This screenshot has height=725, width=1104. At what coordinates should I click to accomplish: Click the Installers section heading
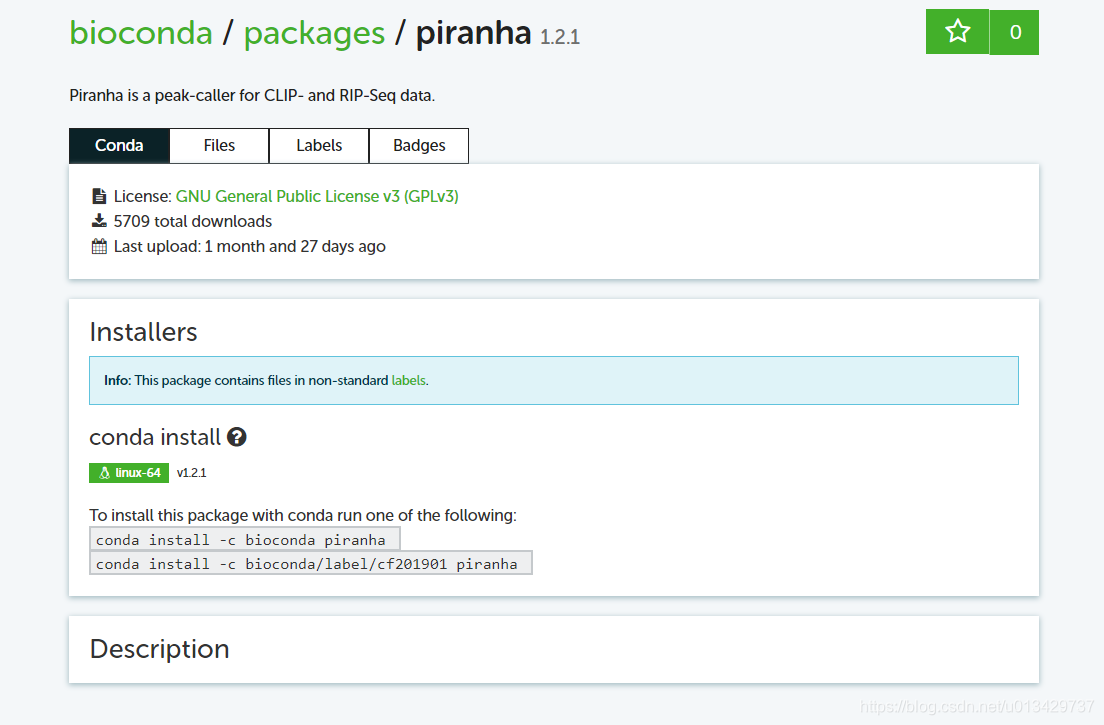click(144, 332)
